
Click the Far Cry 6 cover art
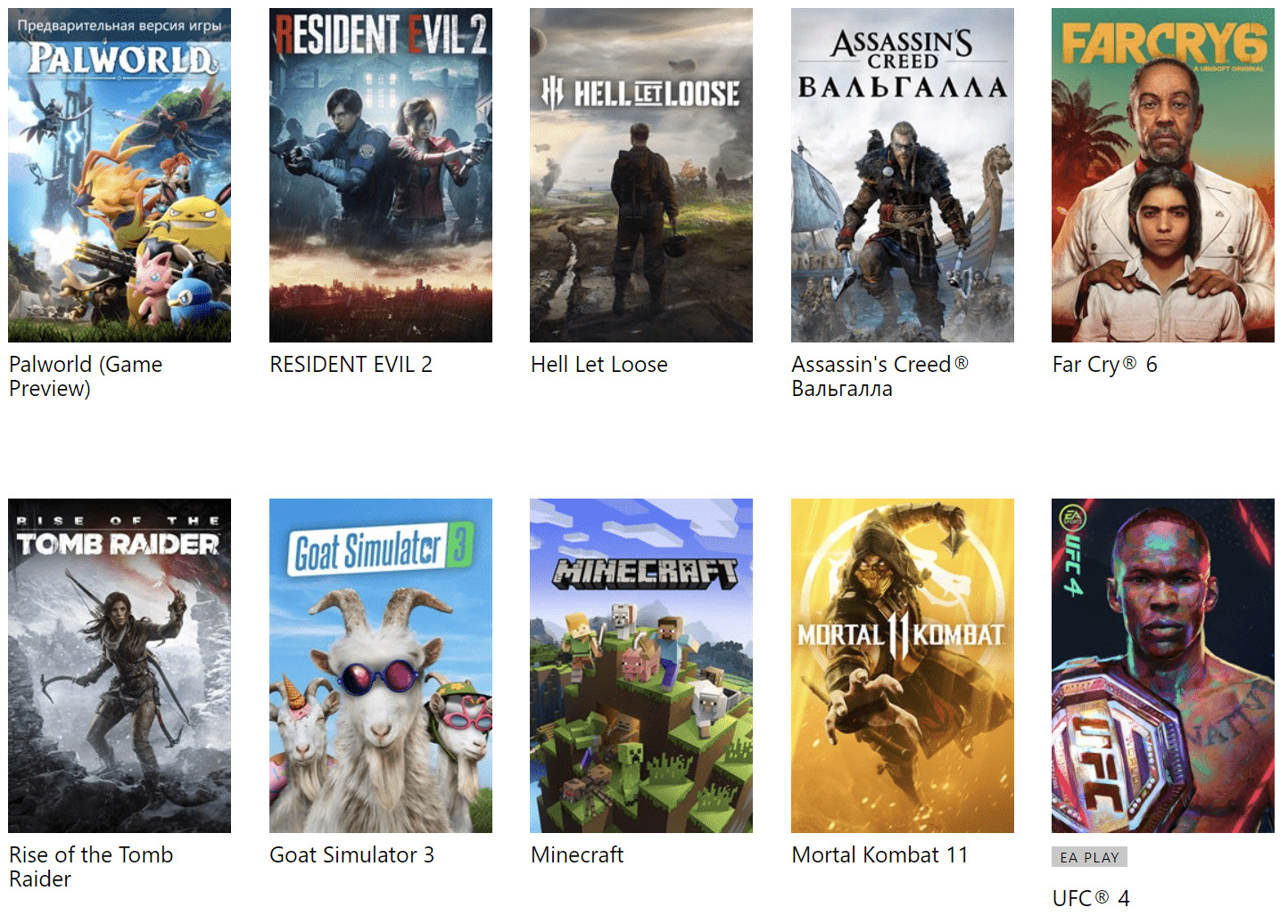tap(1163, 175)
